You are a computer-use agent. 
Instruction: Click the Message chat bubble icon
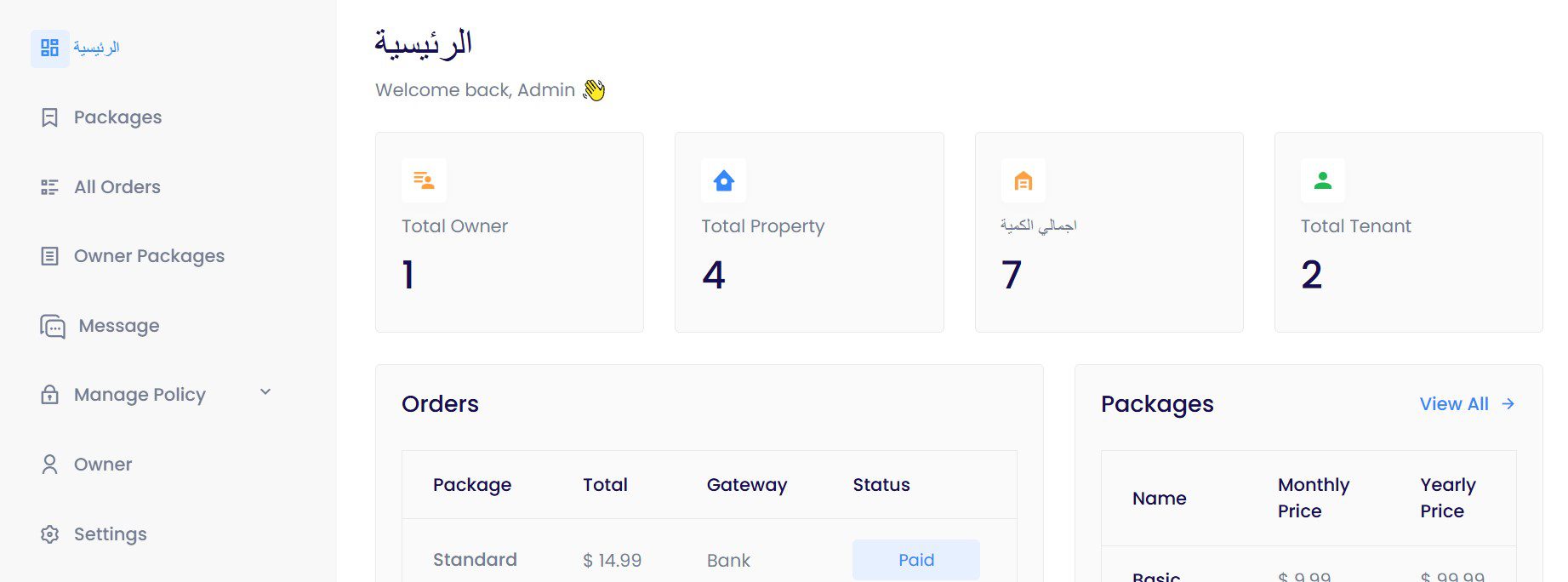tap(53, 326)
